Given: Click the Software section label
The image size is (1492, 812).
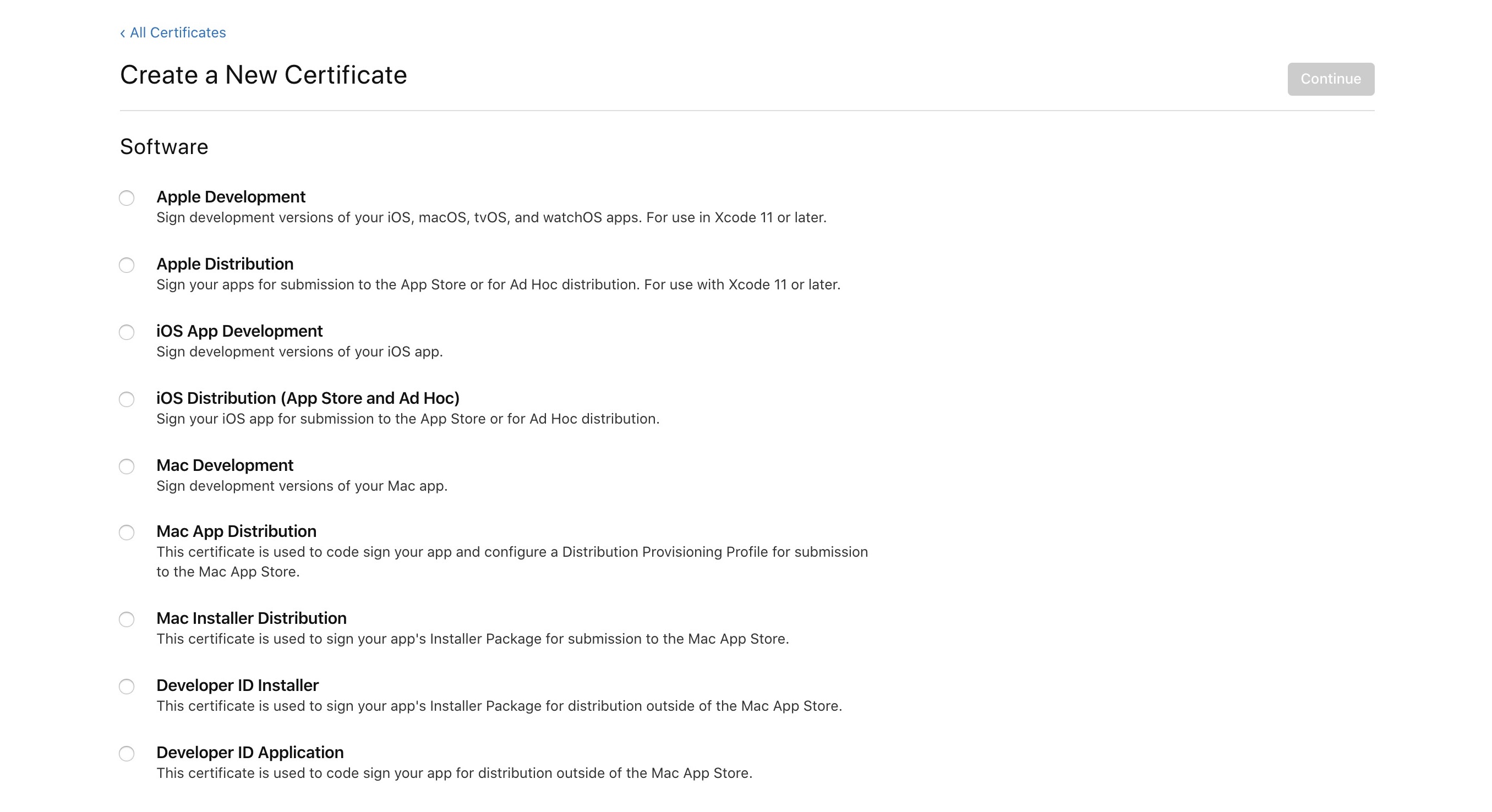Looking at the screenshot, I should (164, 146).
